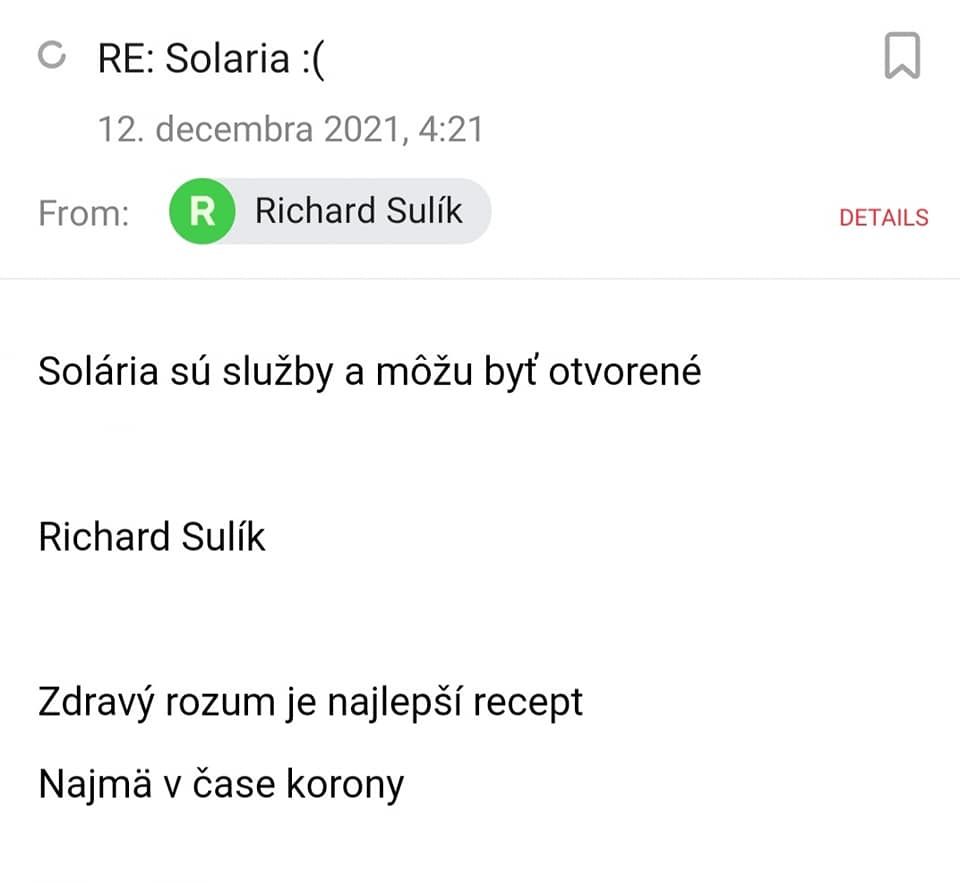Select the subject line RE: Solaria :(

[x=211, y=59]
